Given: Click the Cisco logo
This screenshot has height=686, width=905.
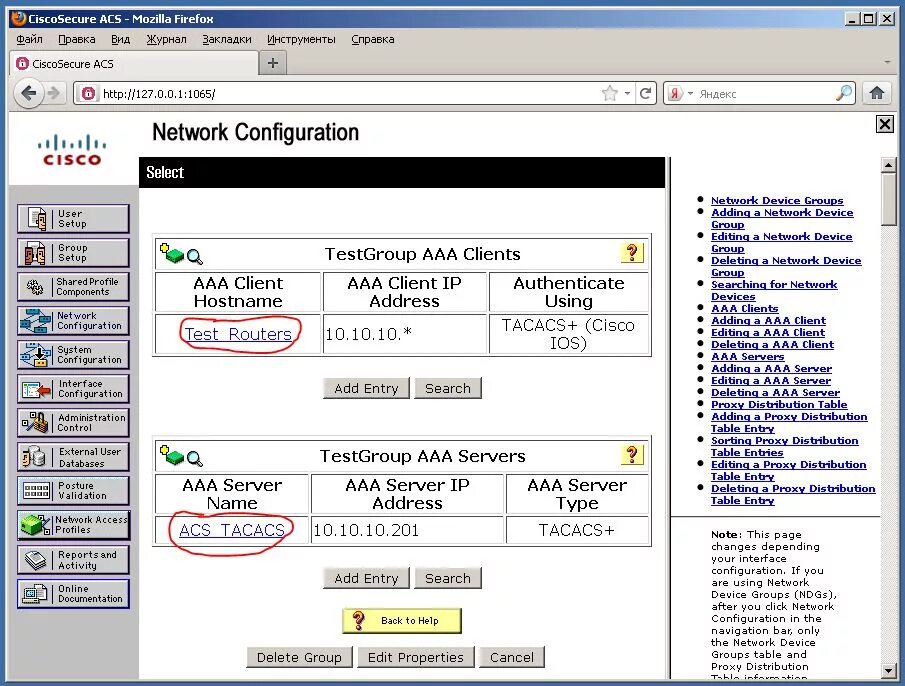Looking at the screenshot, I should tap(72, 150).
